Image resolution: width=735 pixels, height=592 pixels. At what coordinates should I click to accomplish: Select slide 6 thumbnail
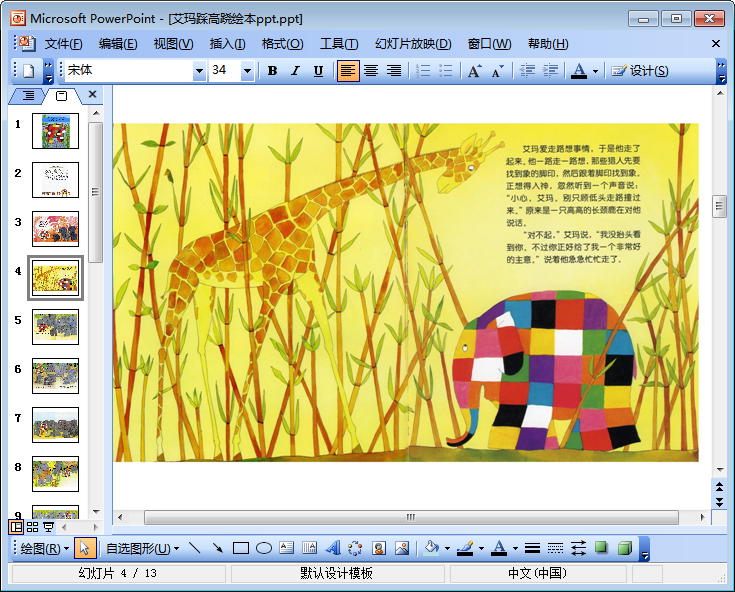55,376
